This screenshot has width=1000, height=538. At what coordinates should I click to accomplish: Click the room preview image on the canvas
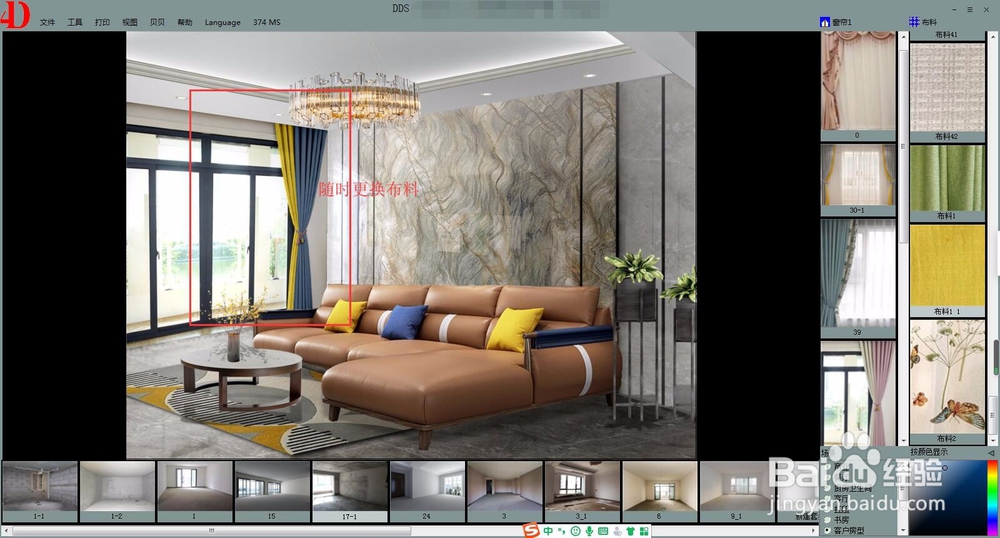point(411,245)
